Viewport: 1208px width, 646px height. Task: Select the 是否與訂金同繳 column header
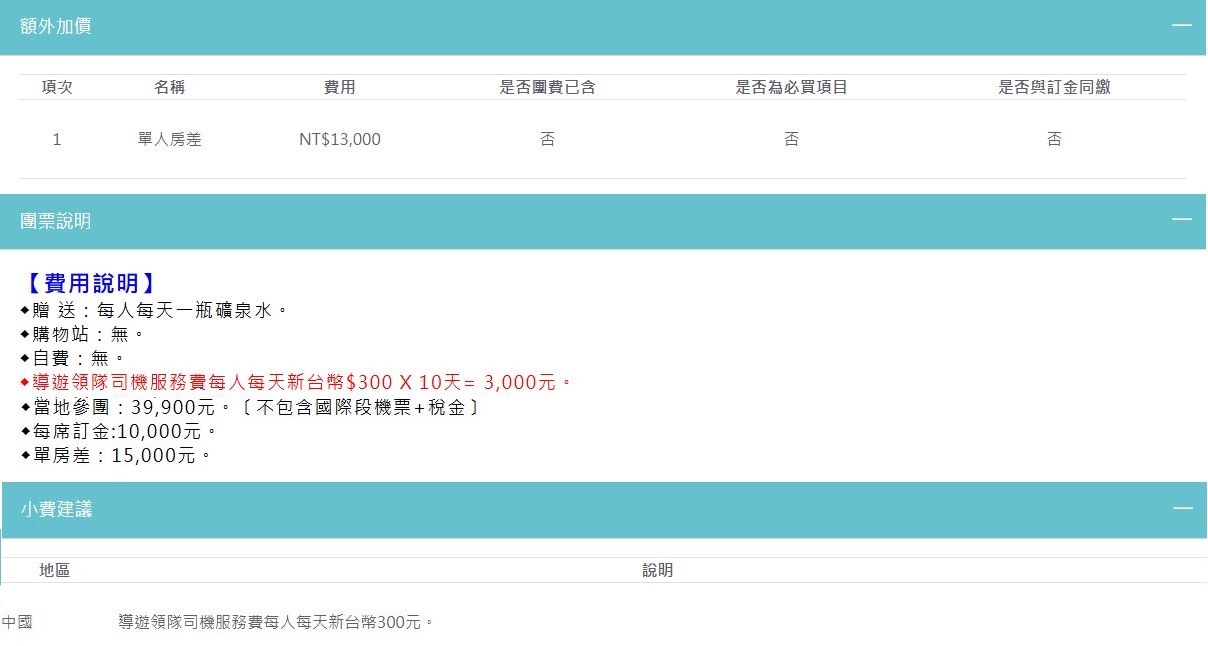click(1054, 87)
